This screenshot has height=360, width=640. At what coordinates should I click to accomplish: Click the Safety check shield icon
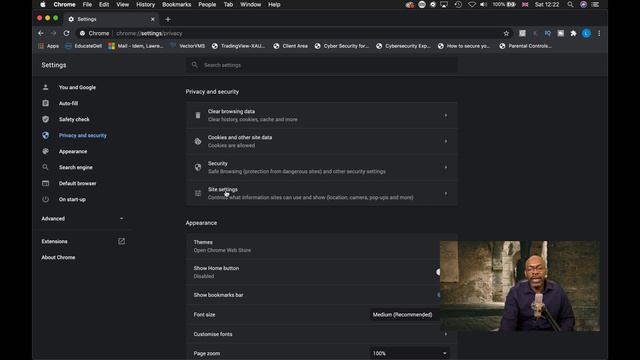pos(45,119)
